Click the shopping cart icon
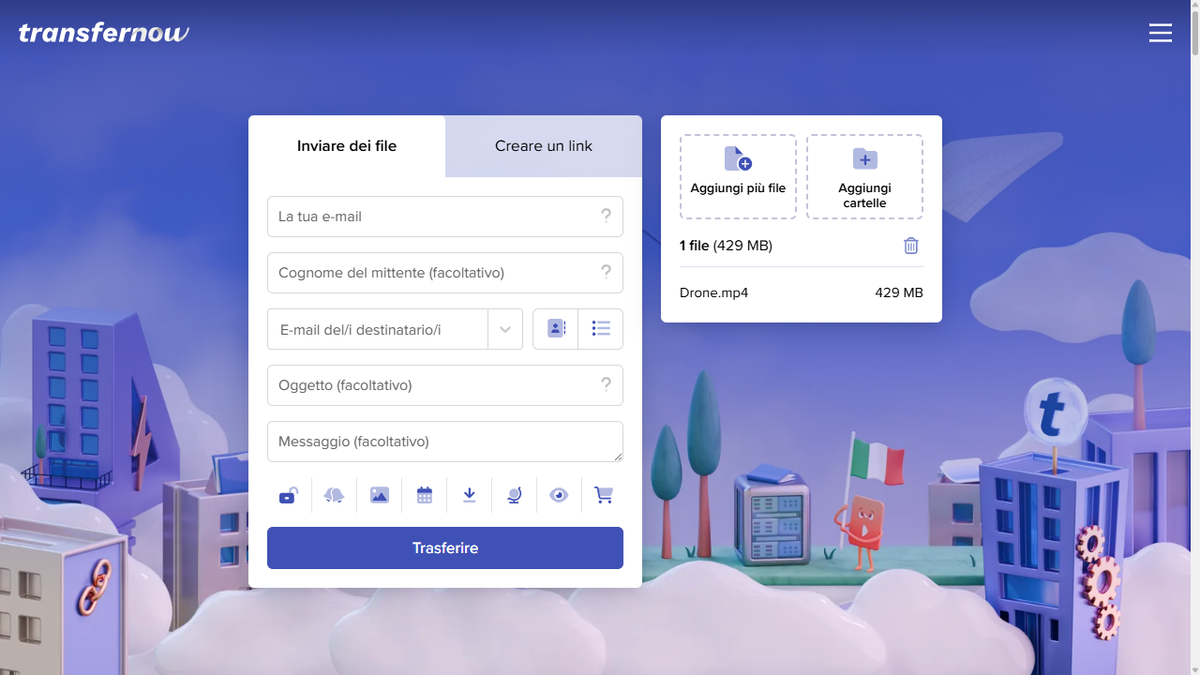Screen dimensions: 1200x675 coord(603,495)
